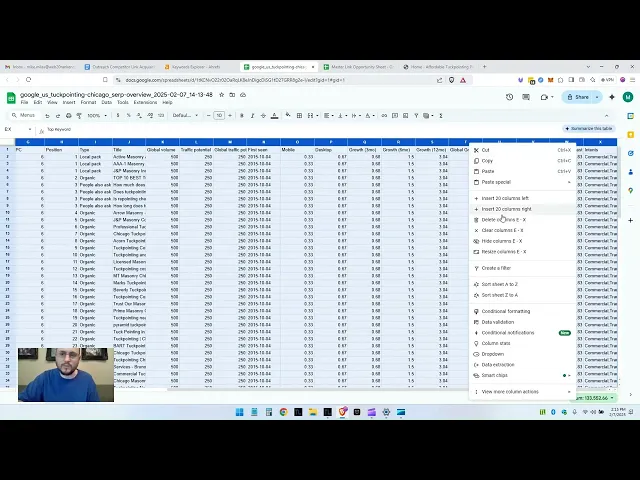Click the Menus search box
The width and height of the screenshot is (640, 480).
24,116
